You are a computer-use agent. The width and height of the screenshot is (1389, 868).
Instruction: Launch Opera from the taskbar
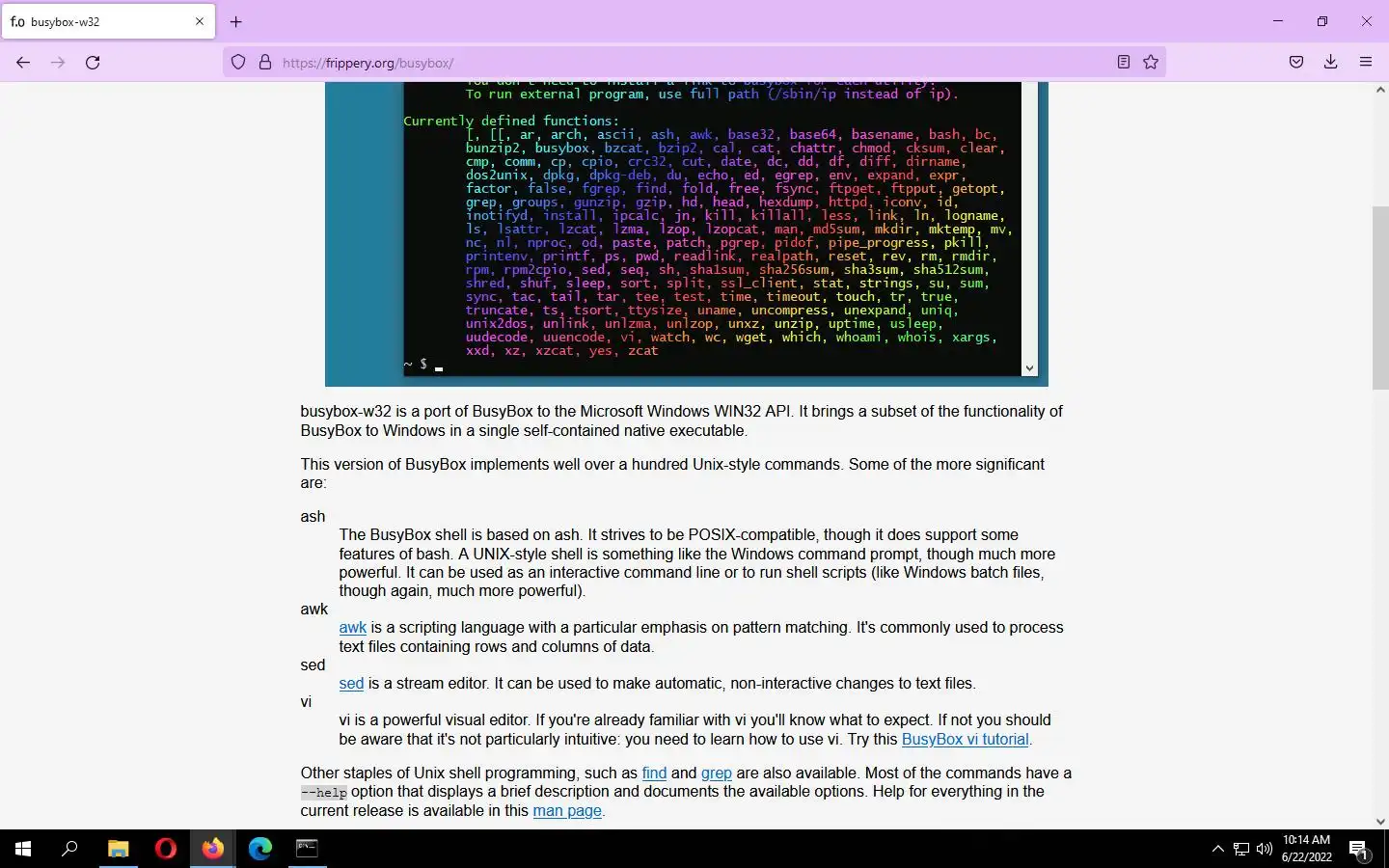point(166,849)
